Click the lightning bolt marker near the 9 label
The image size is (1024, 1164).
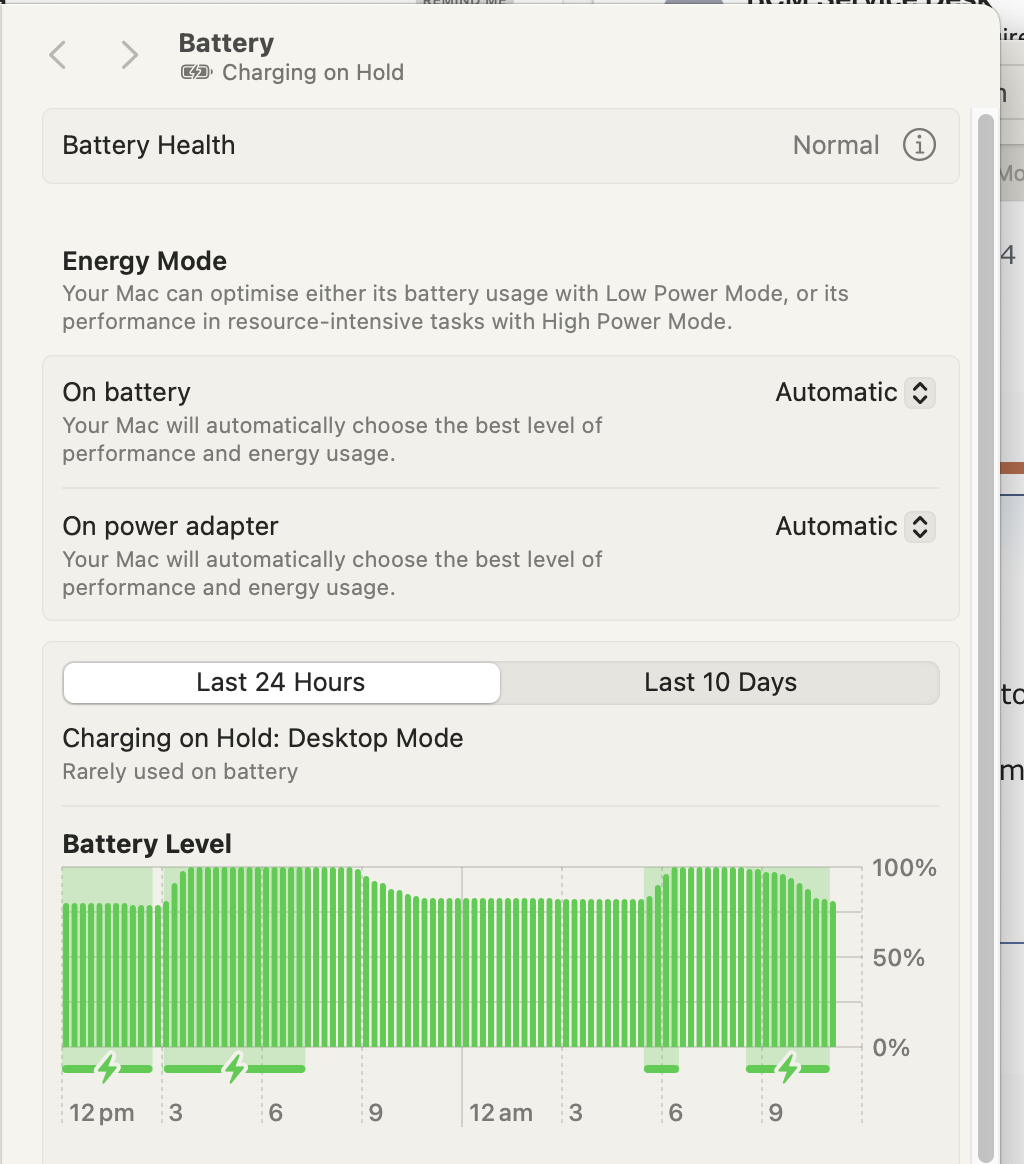click(785, 1068)
